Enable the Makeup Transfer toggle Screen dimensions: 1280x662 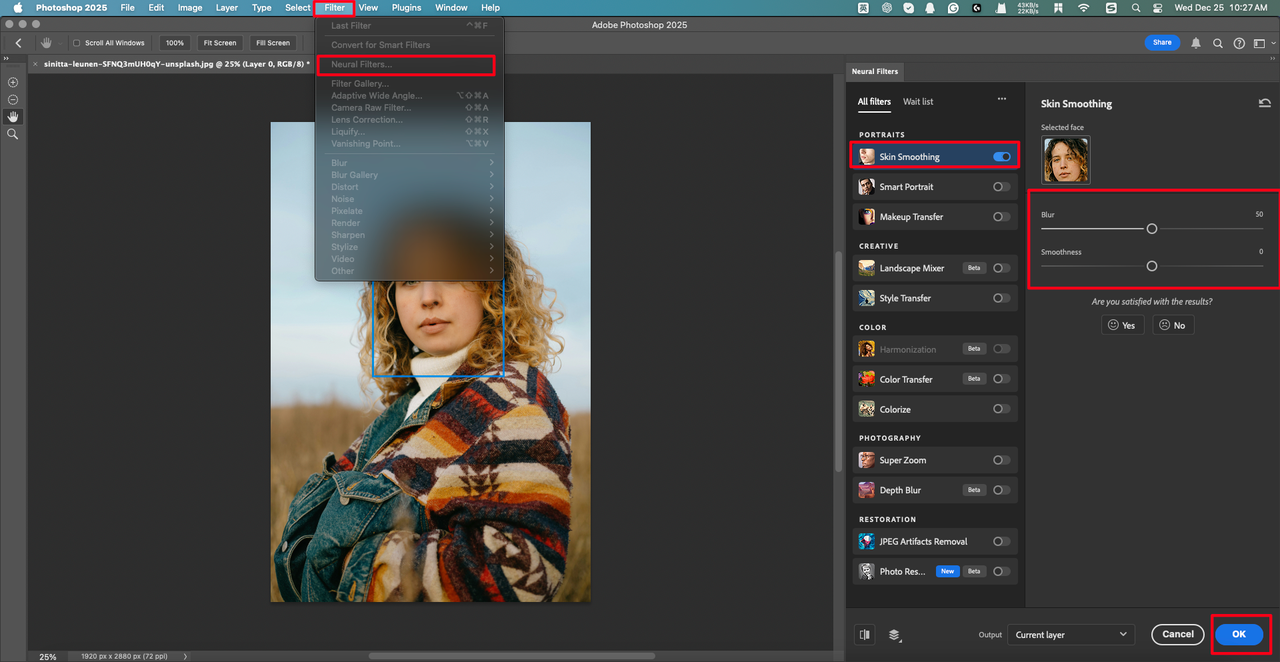coord(1002,216)
